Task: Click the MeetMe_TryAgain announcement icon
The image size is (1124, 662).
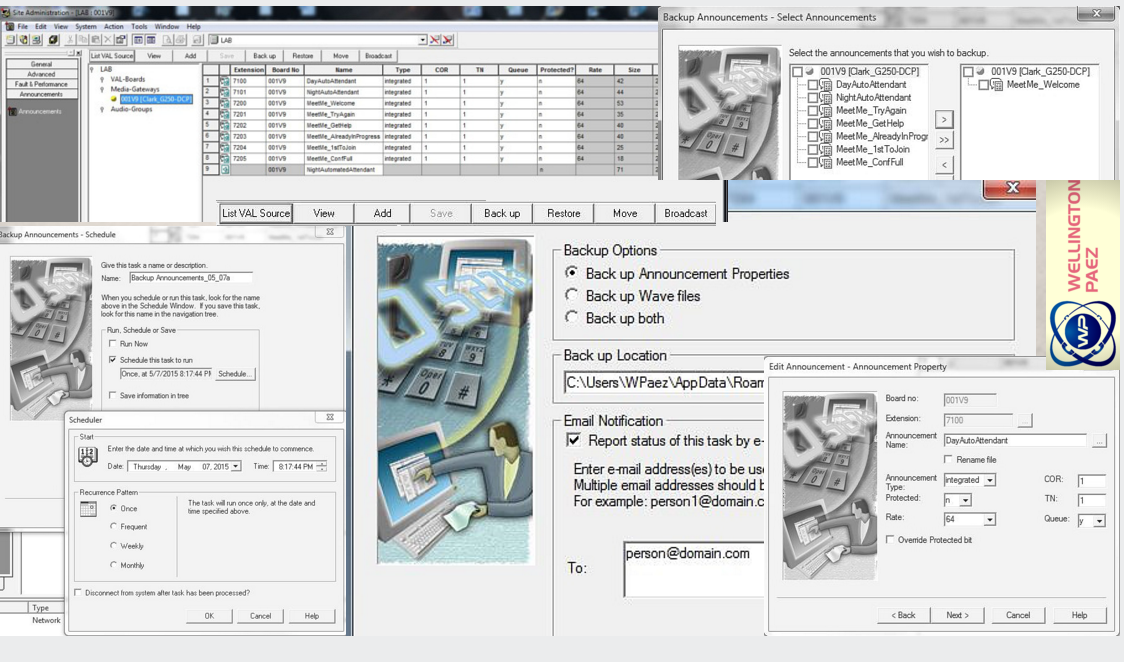Action: click(x=826, y=110)
